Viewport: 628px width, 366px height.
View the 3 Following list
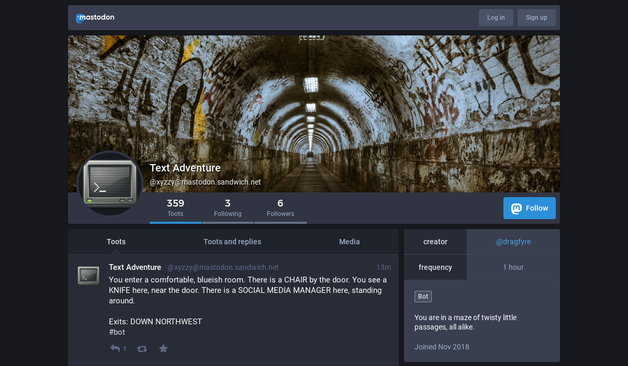[x=227, y=208]
